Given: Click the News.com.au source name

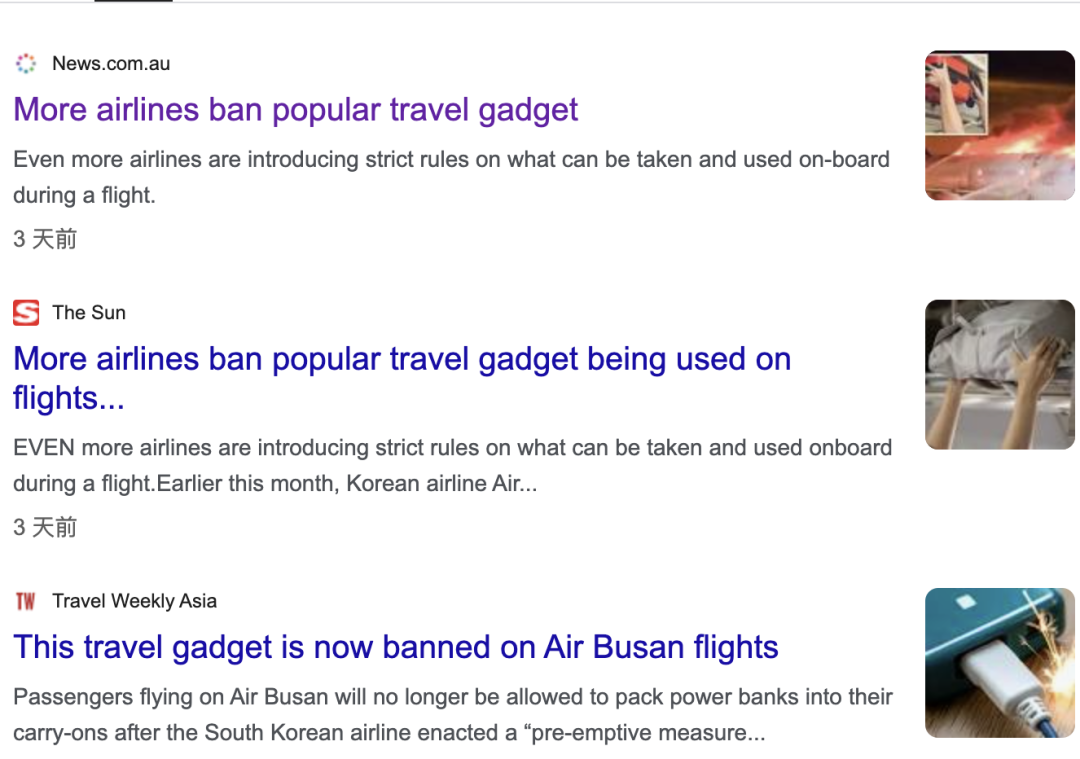Looking at the screenshot, I should [x=111, y=64].
